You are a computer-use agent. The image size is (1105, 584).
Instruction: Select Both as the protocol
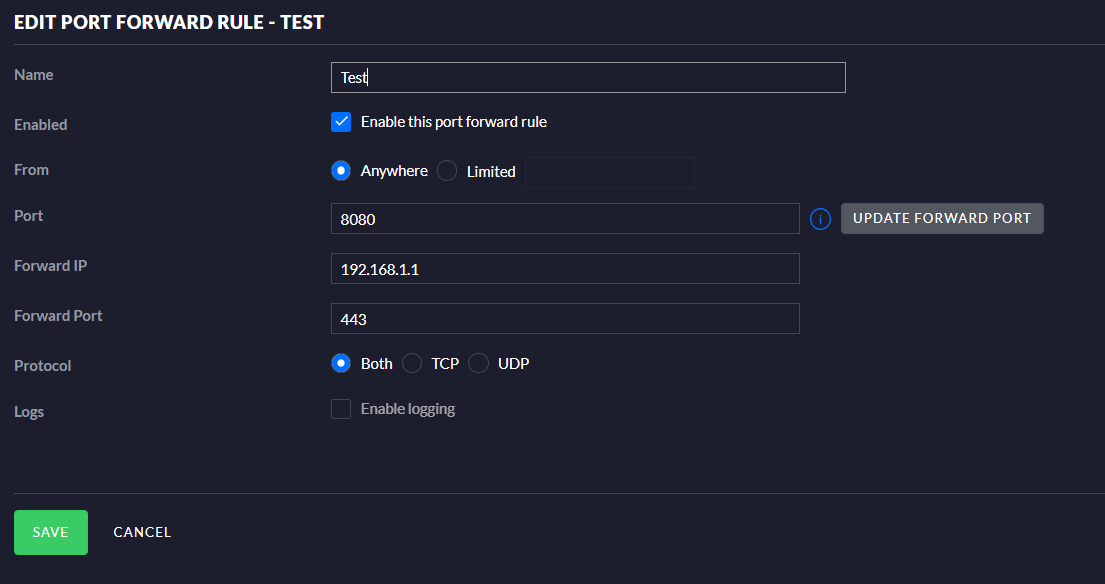pyautogui.click(x=341, y=364)
